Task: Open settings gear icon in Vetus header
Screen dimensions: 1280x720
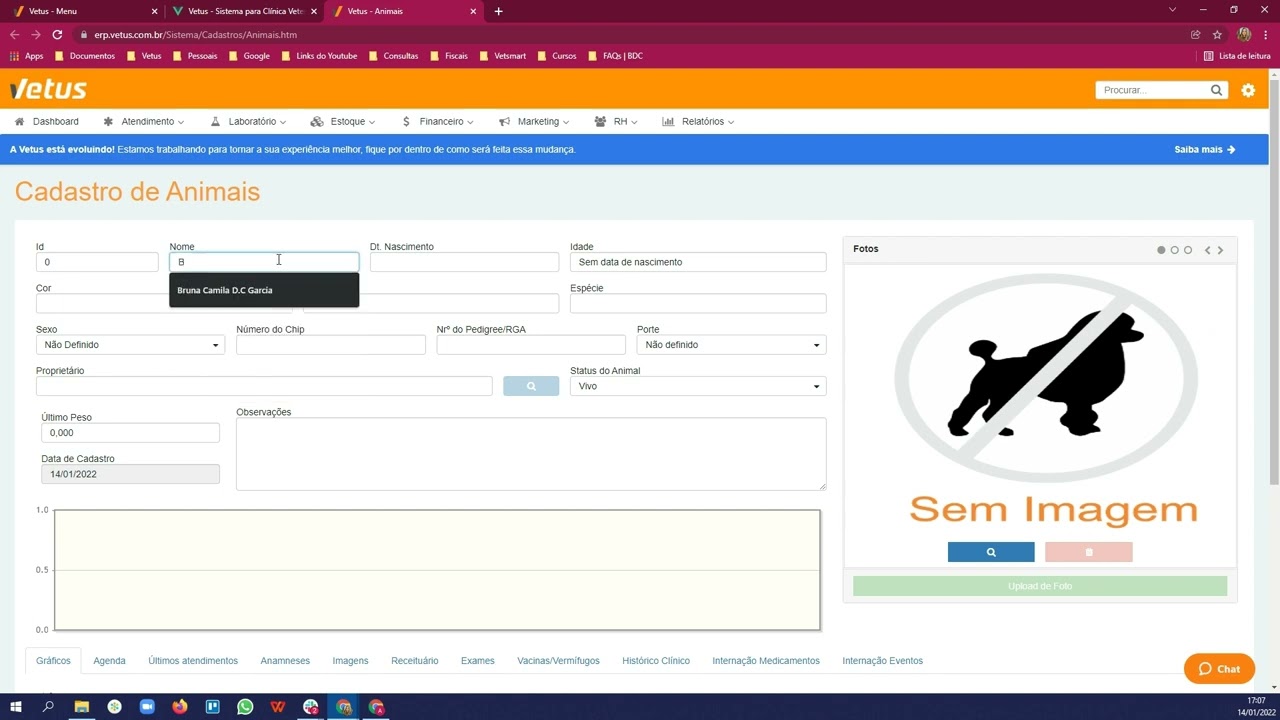Action: (1248, 90)
